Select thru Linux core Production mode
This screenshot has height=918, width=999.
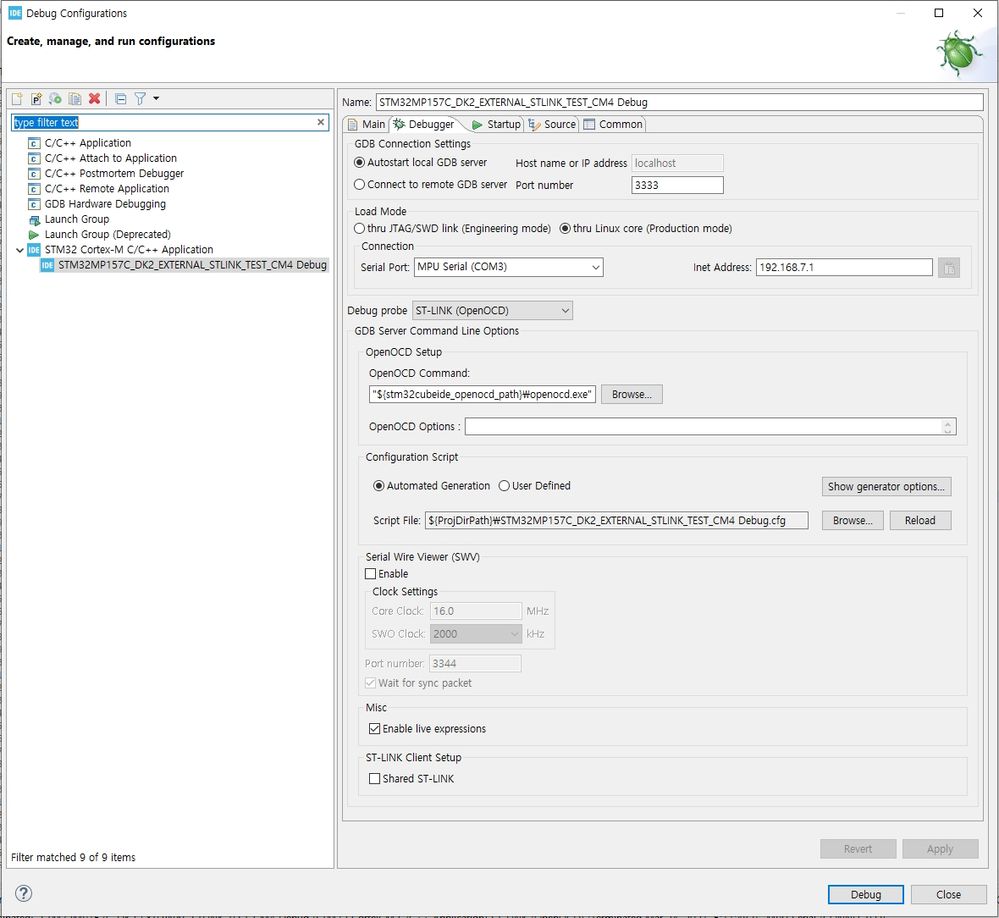click(x=646, y=228)
